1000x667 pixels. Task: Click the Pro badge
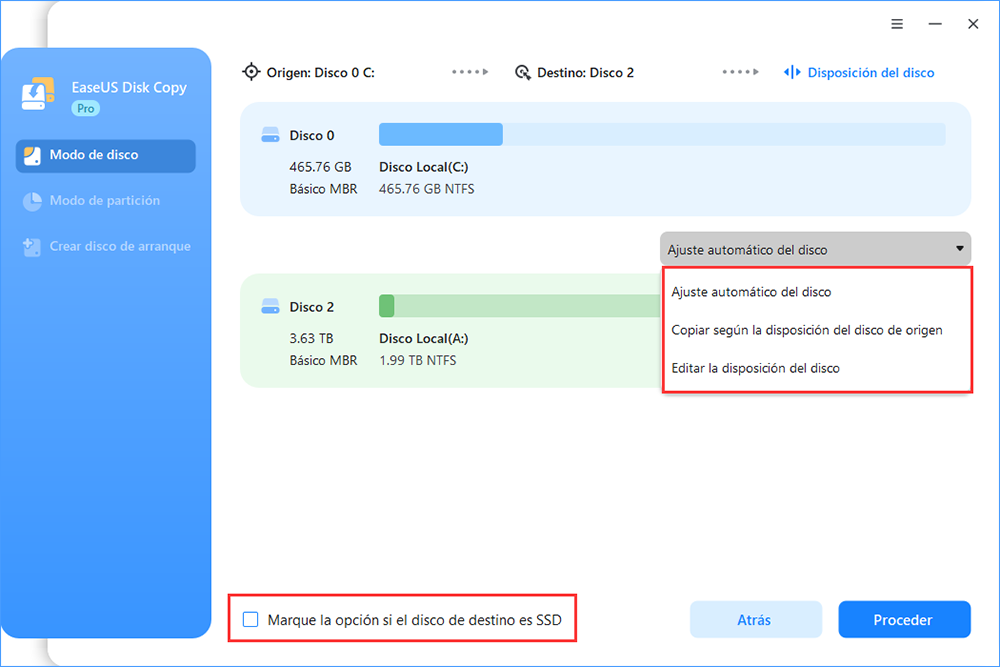tap(85, 108)
